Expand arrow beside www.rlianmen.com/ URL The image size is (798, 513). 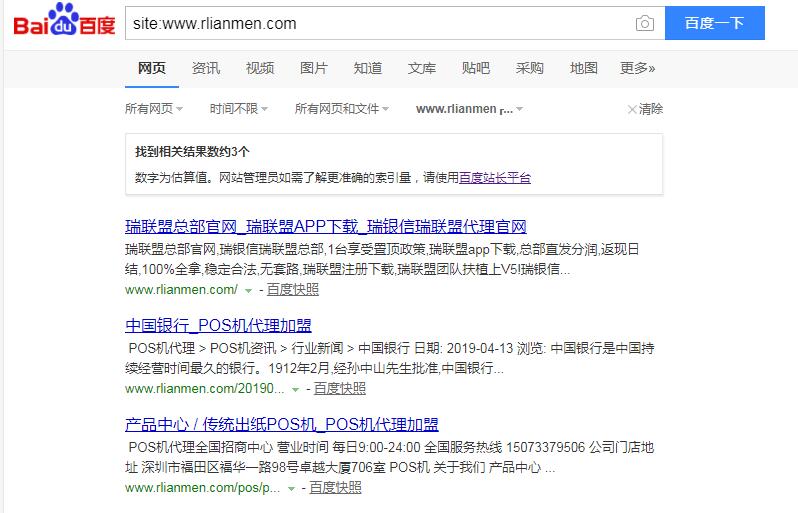(x=248, y=291)
